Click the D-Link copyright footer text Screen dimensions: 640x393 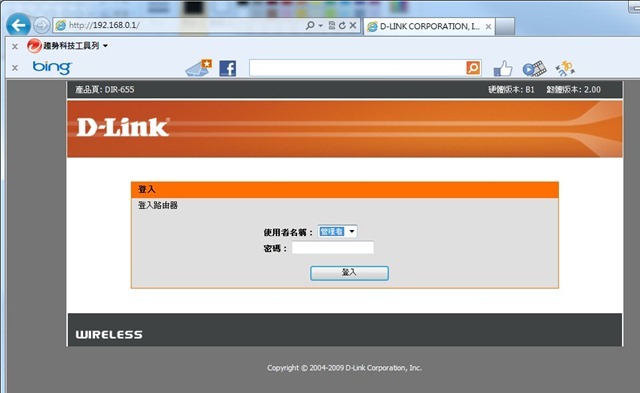(x=344, y=368)
